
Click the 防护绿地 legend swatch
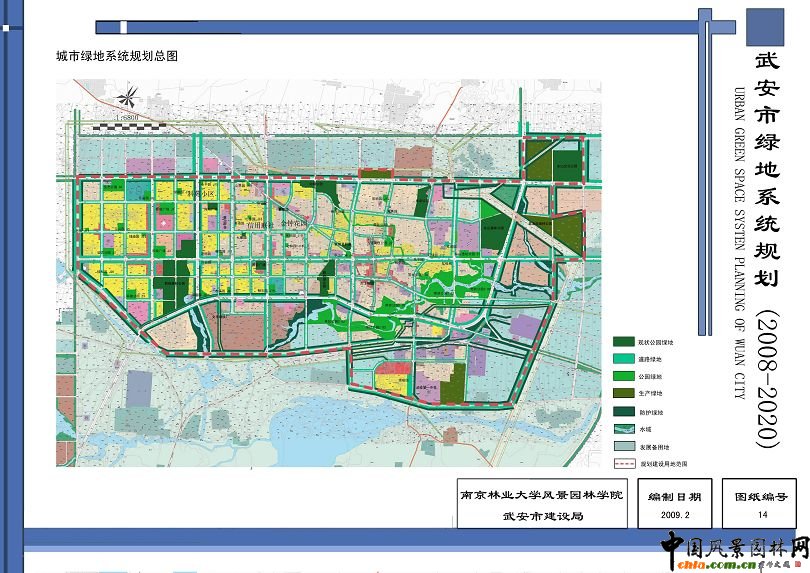tap(624, 412)
